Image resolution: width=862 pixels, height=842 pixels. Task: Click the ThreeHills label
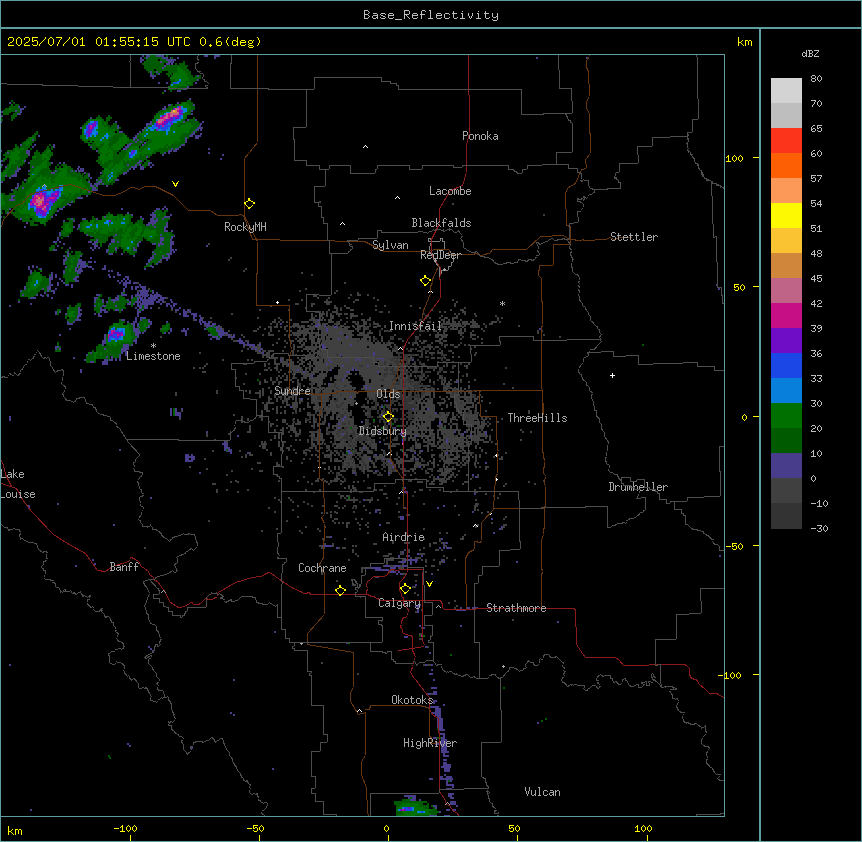[x=537, y=418]
